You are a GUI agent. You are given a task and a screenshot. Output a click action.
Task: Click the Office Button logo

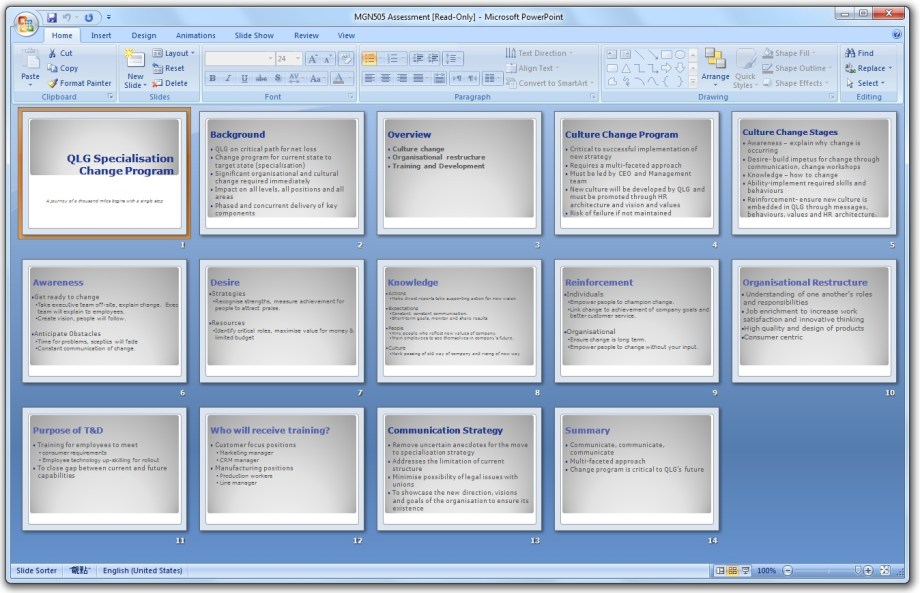pyautogui.click(x=24, y=22)
